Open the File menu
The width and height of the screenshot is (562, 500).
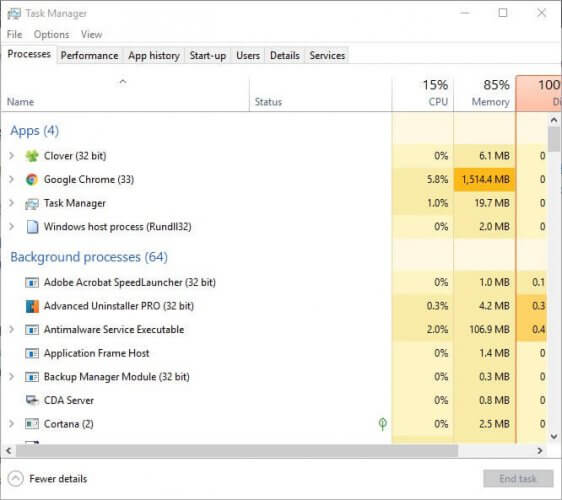click(14, 35)
